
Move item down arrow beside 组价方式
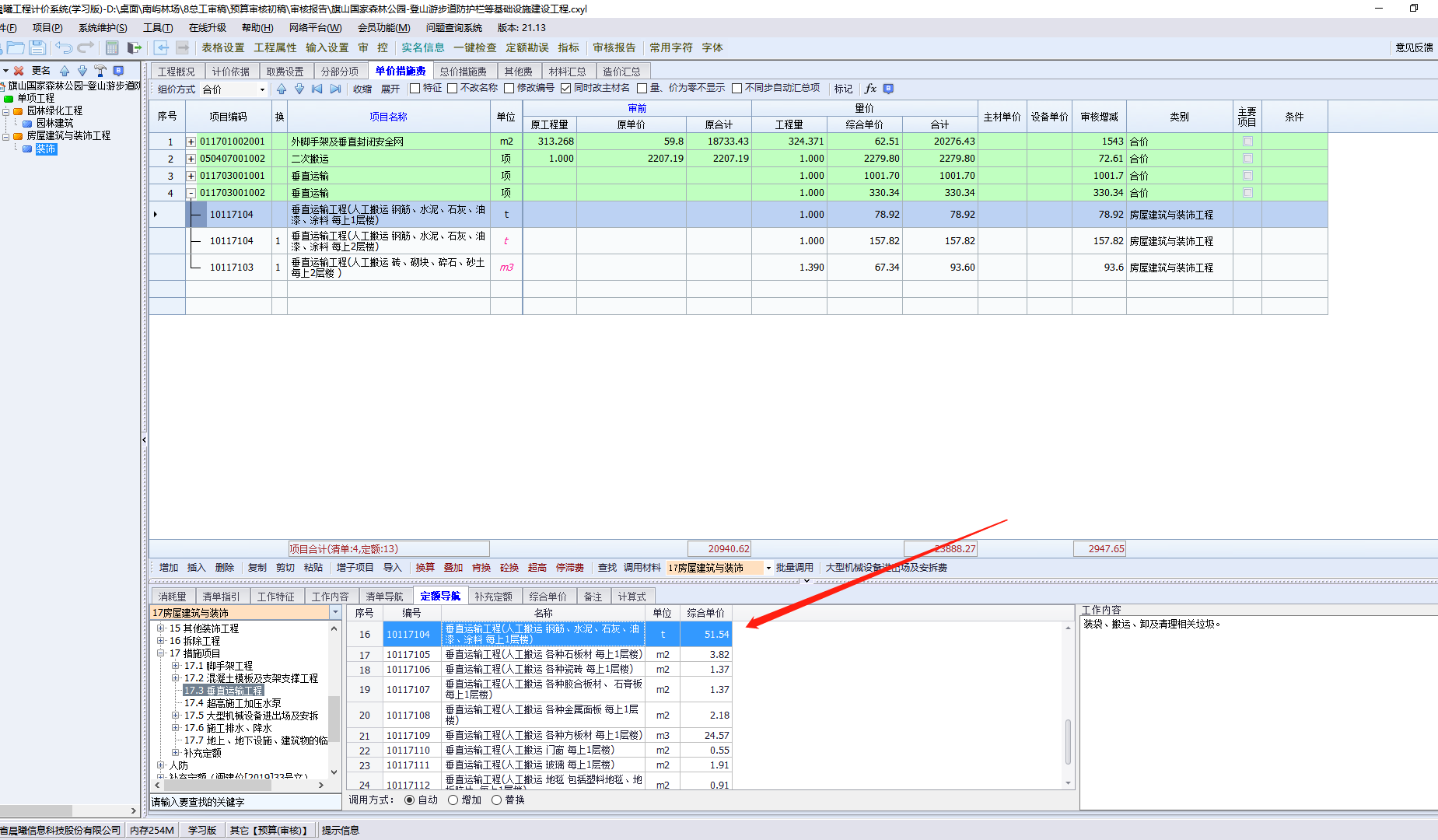coord(299,89)
